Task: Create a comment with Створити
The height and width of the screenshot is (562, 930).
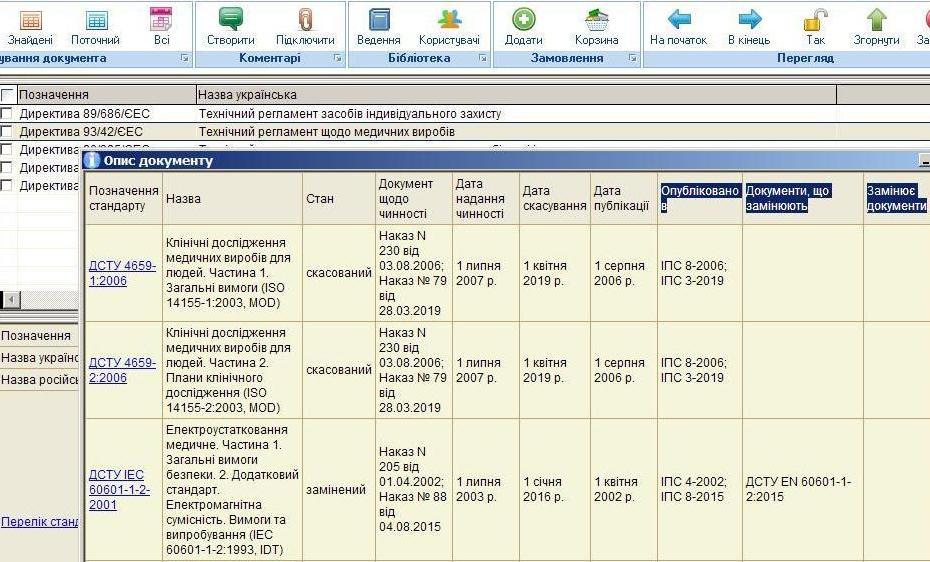Action: [x=230, y=20]
